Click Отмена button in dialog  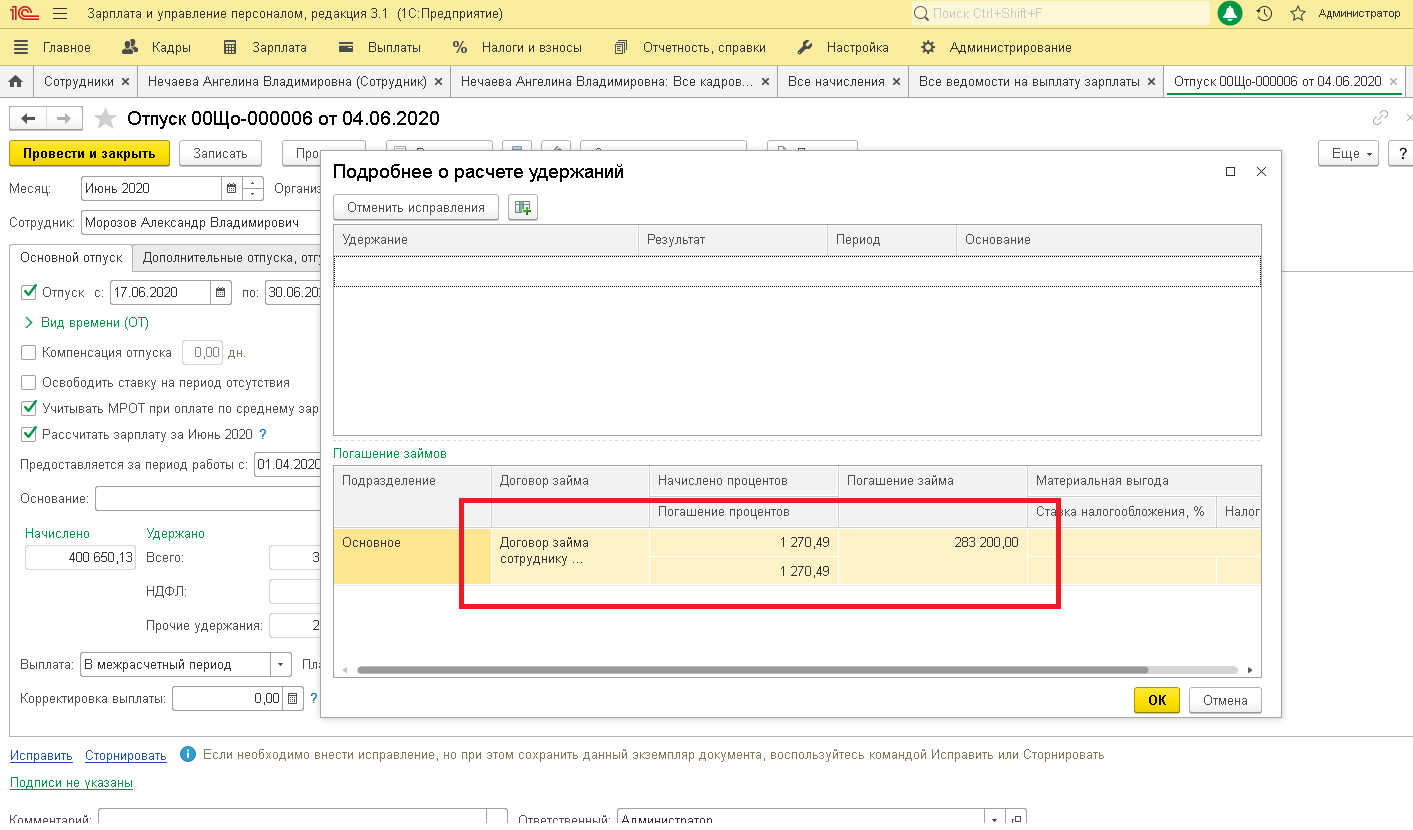[1225, 700]
